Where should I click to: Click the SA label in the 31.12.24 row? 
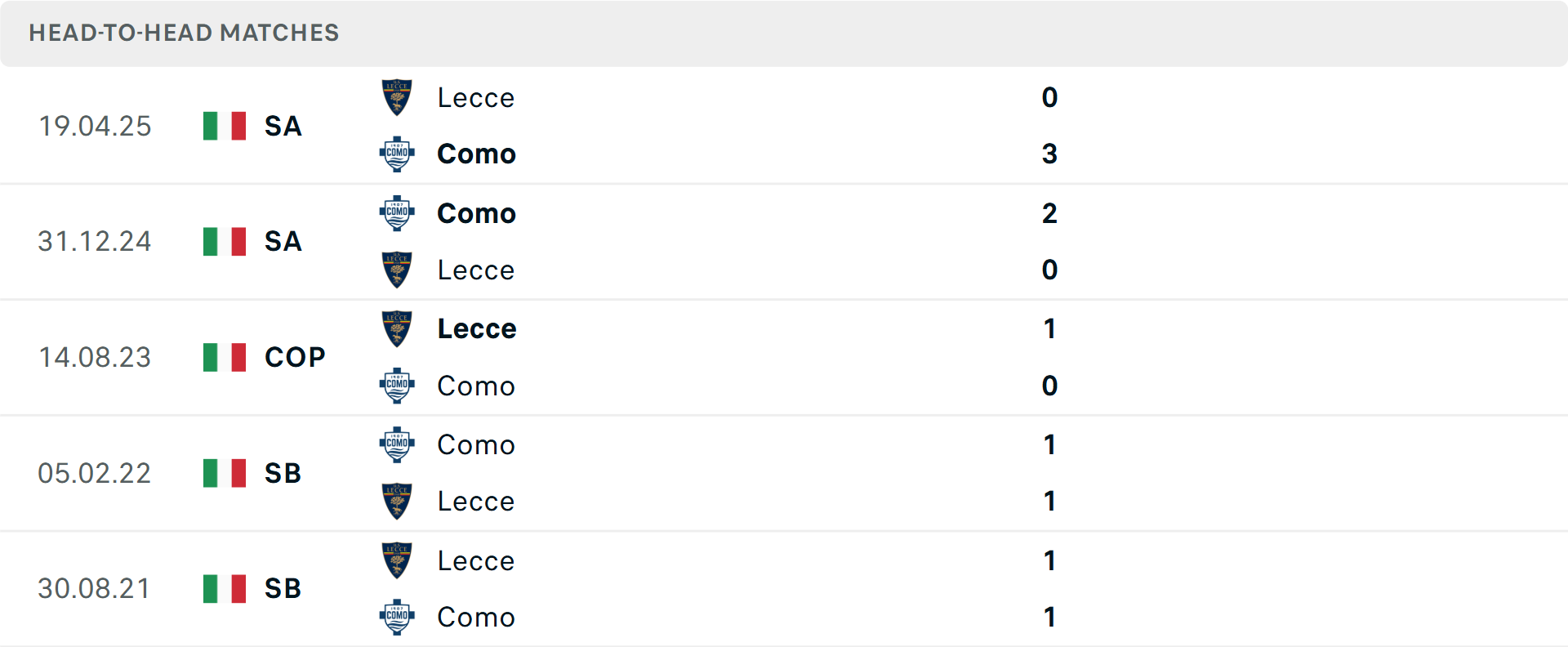pos(283,241)
